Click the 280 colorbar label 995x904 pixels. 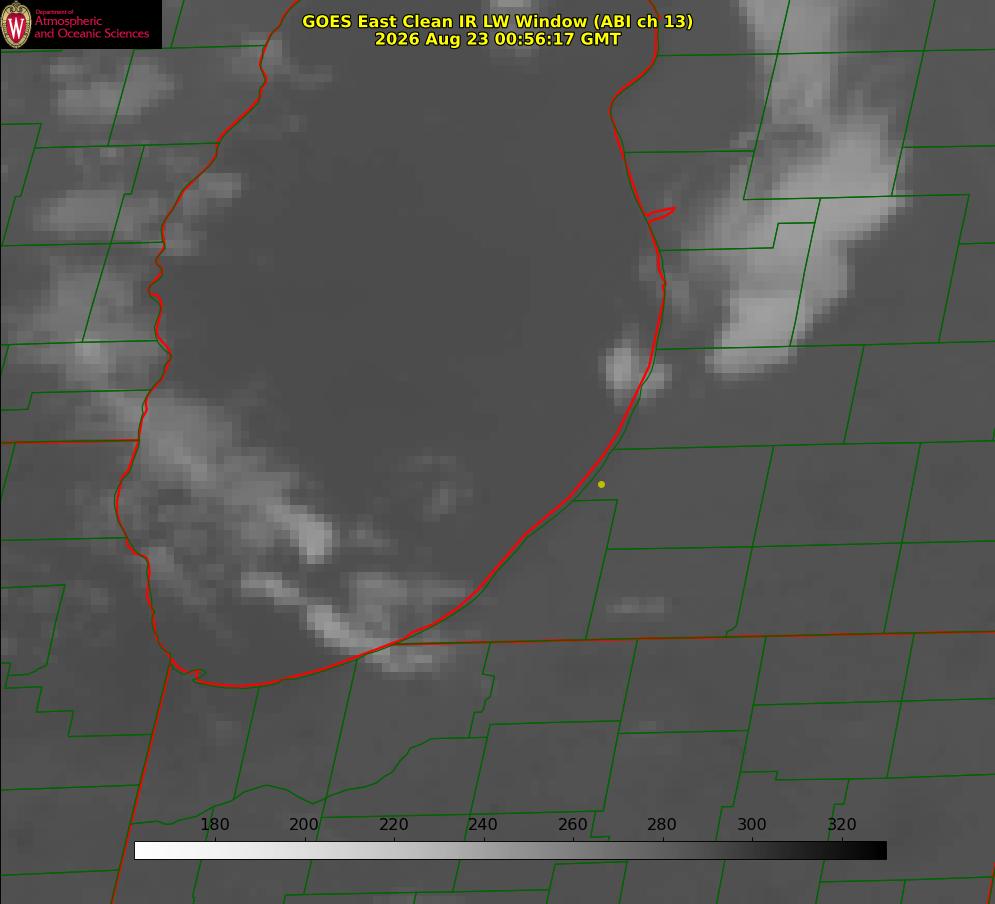tap(662, 824)
